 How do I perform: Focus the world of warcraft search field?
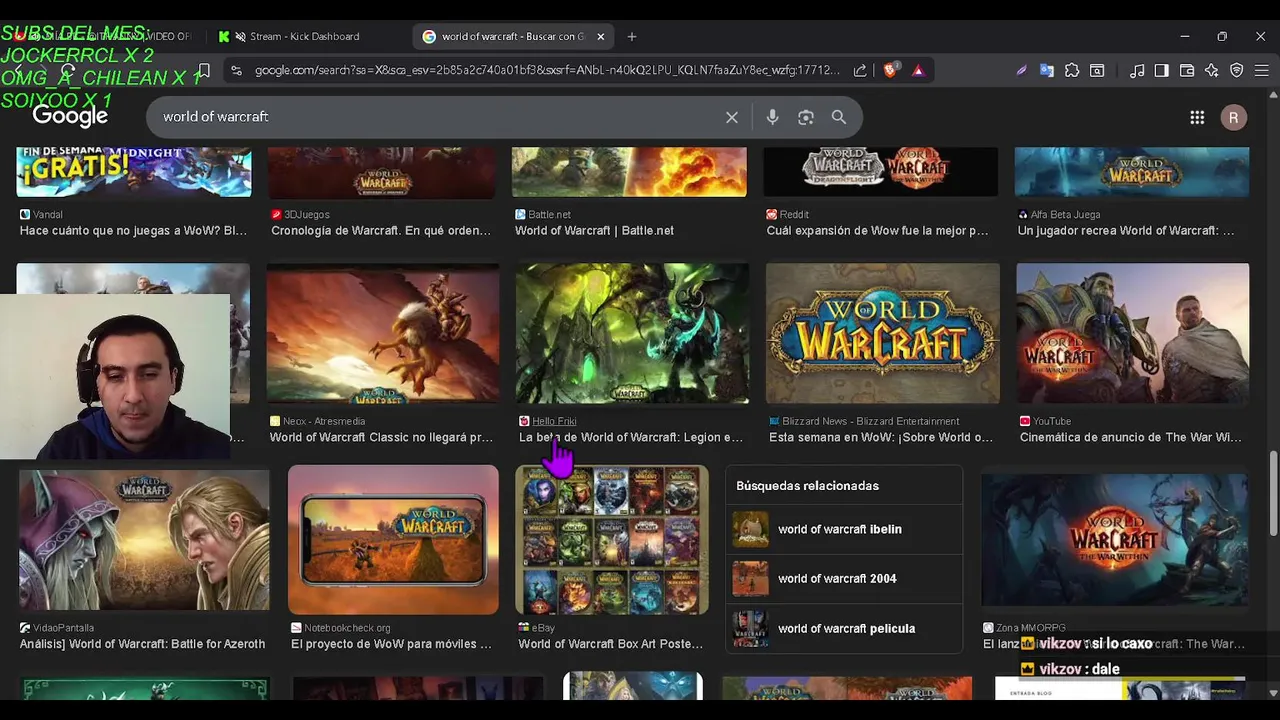(440, 117)
